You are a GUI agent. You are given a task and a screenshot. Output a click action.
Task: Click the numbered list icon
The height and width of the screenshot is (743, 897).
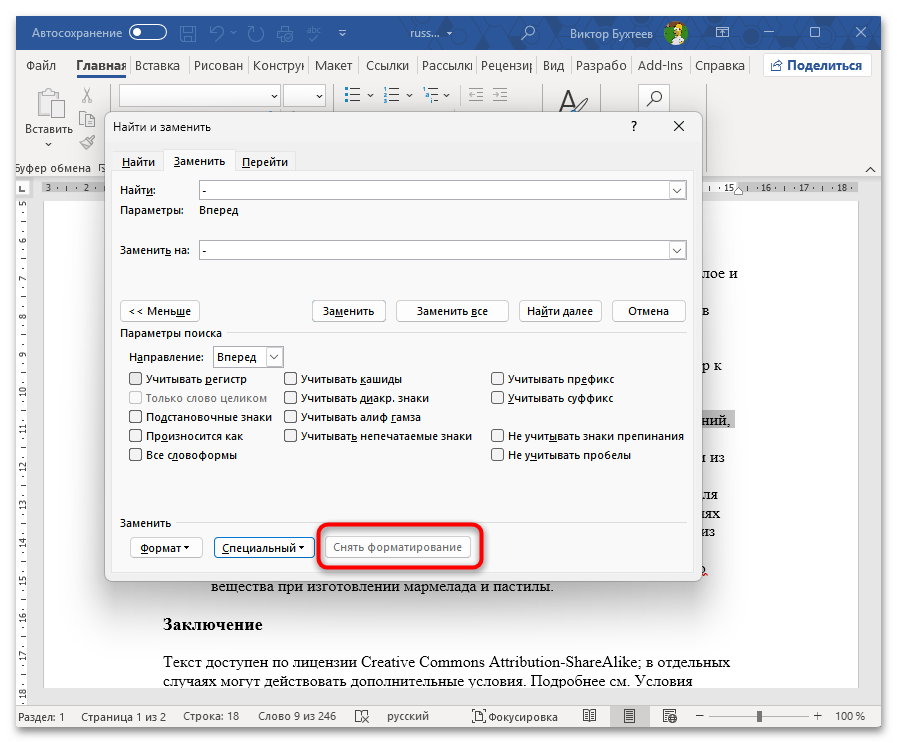pos(392,95)
